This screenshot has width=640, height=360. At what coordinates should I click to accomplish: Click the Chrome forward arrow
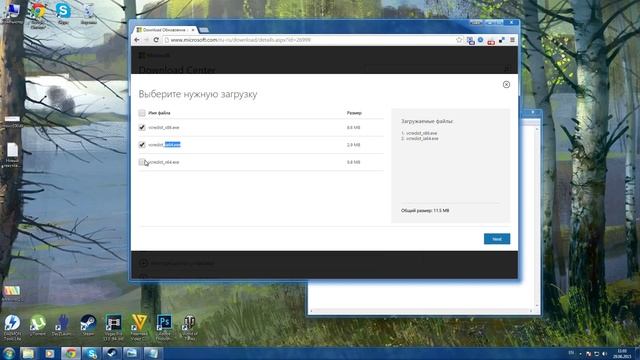146,40
